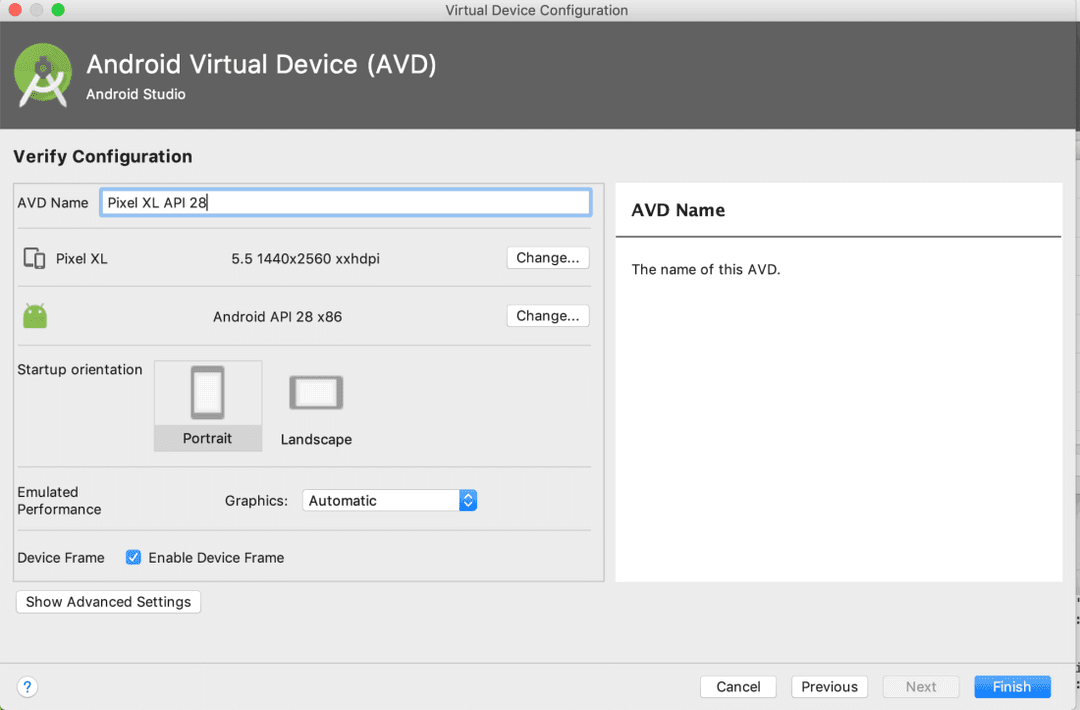Focus the AVD Name text field
The width and height of the screenshot is (1080, 710).
(x=345, y=202)
